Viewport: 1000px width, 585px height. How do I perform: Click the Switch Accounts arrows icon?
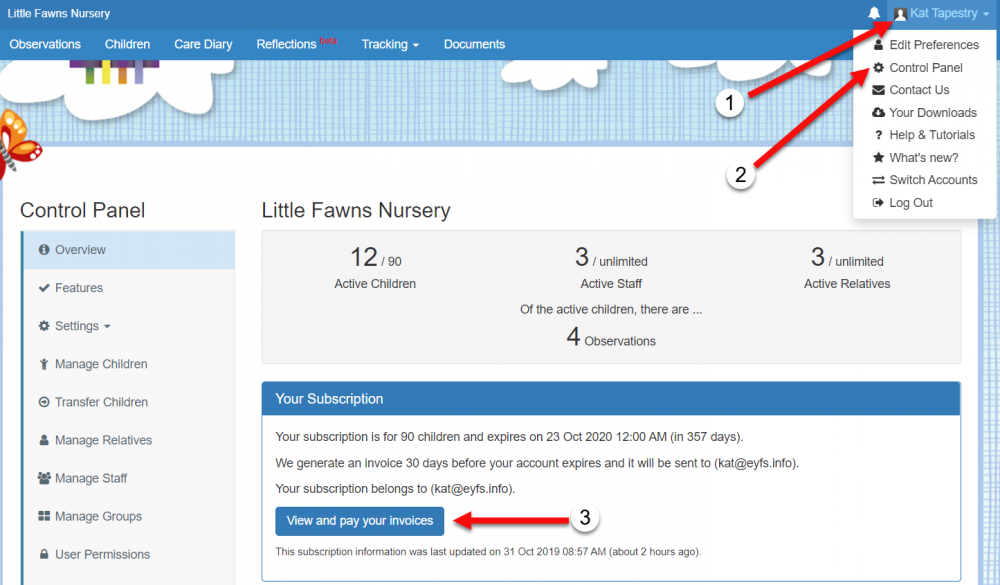[879, 180]
